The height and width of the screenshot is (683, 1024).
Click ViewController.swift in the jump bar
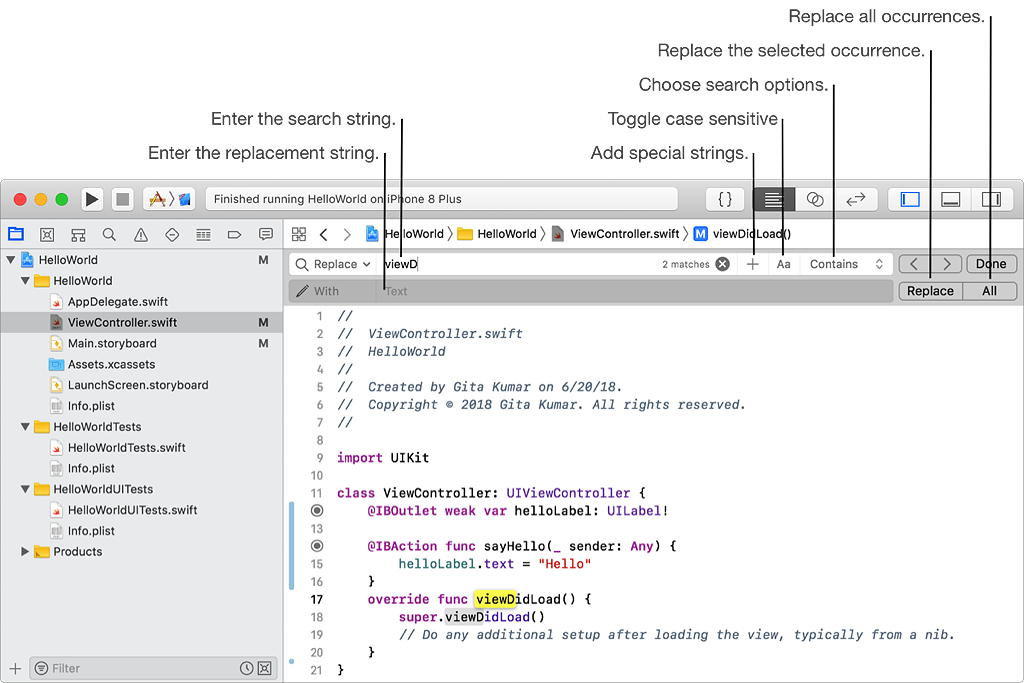616,234
